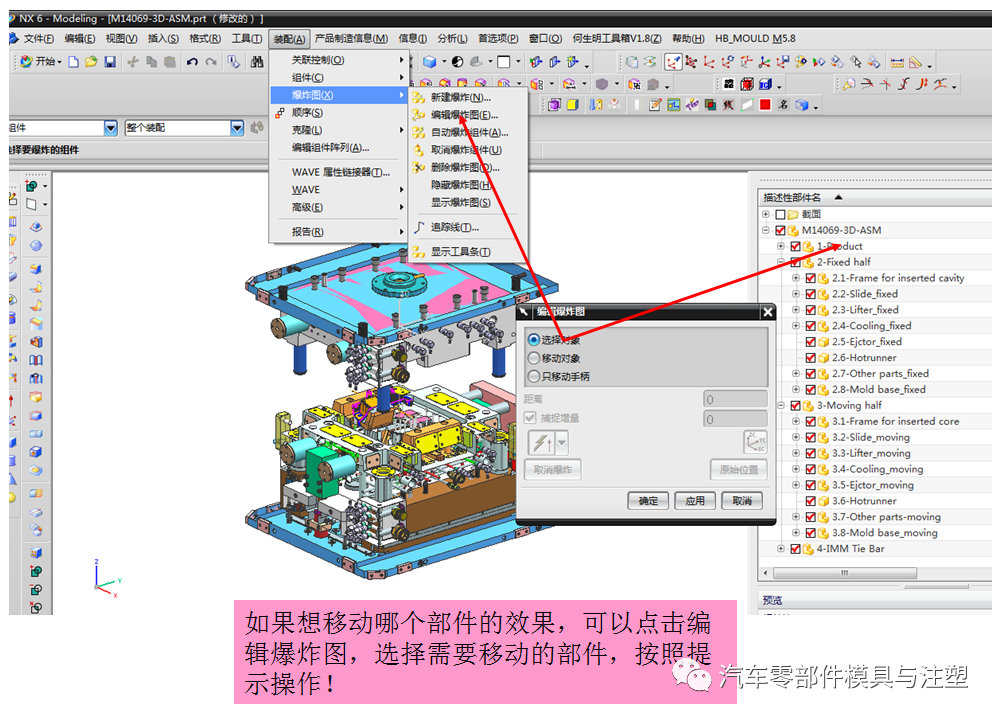Expand the 2.1-Frame for inserted cavity node

pos(794,278)
